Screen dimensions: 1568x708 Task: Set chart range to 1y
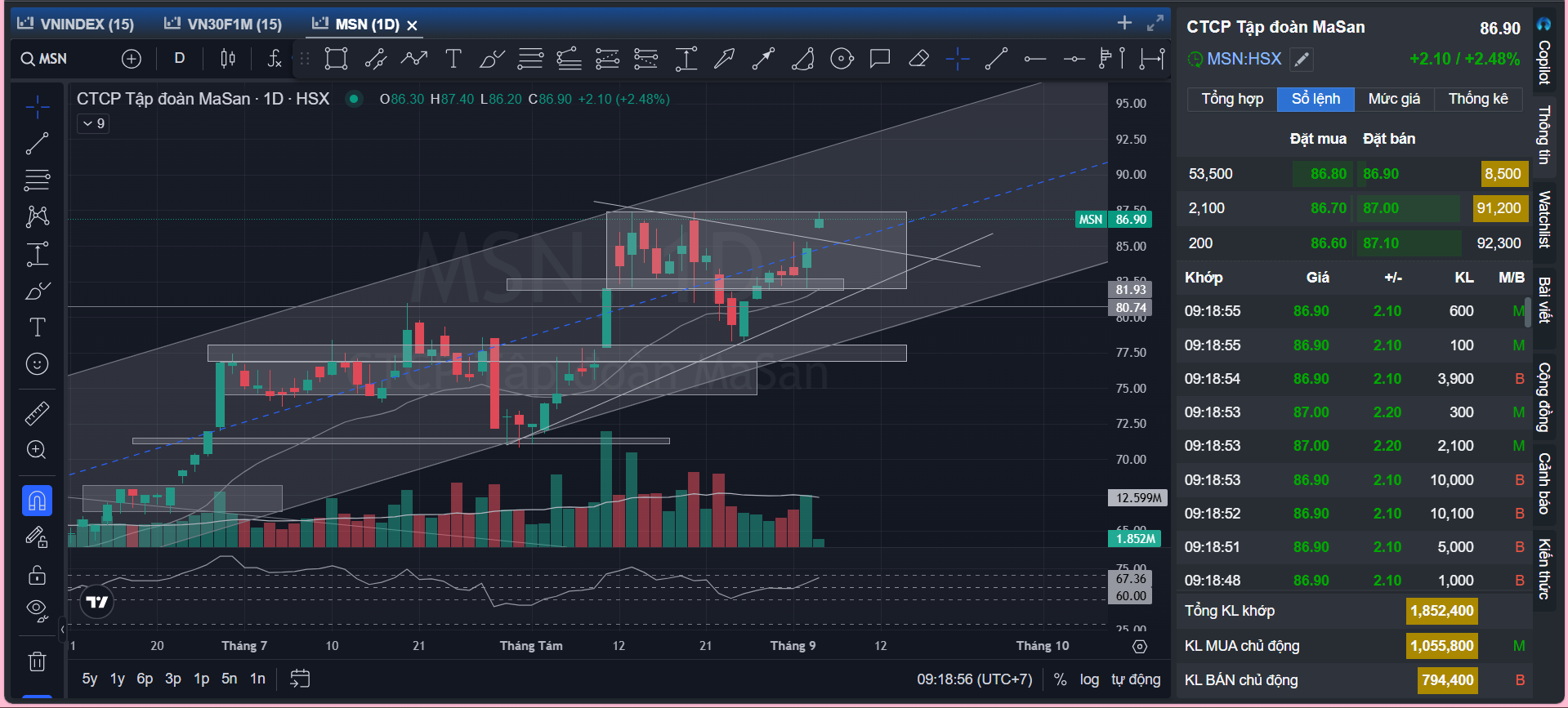(118, 679)
